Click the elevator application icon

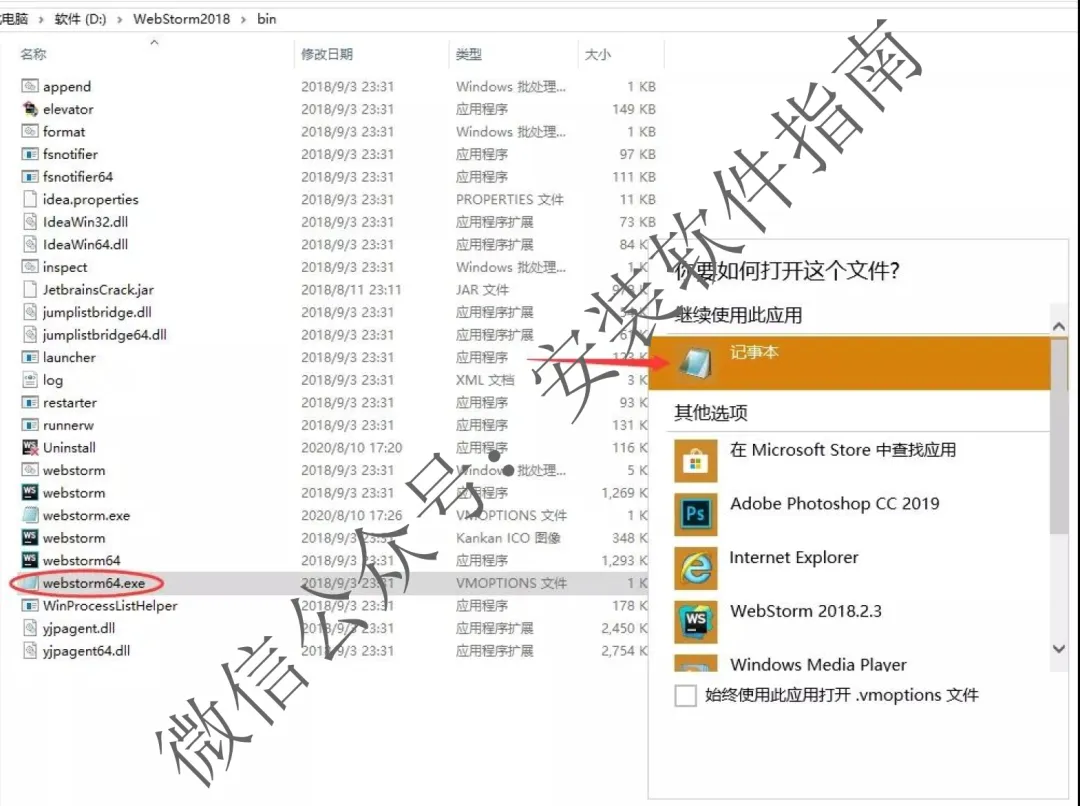point(30,109)
